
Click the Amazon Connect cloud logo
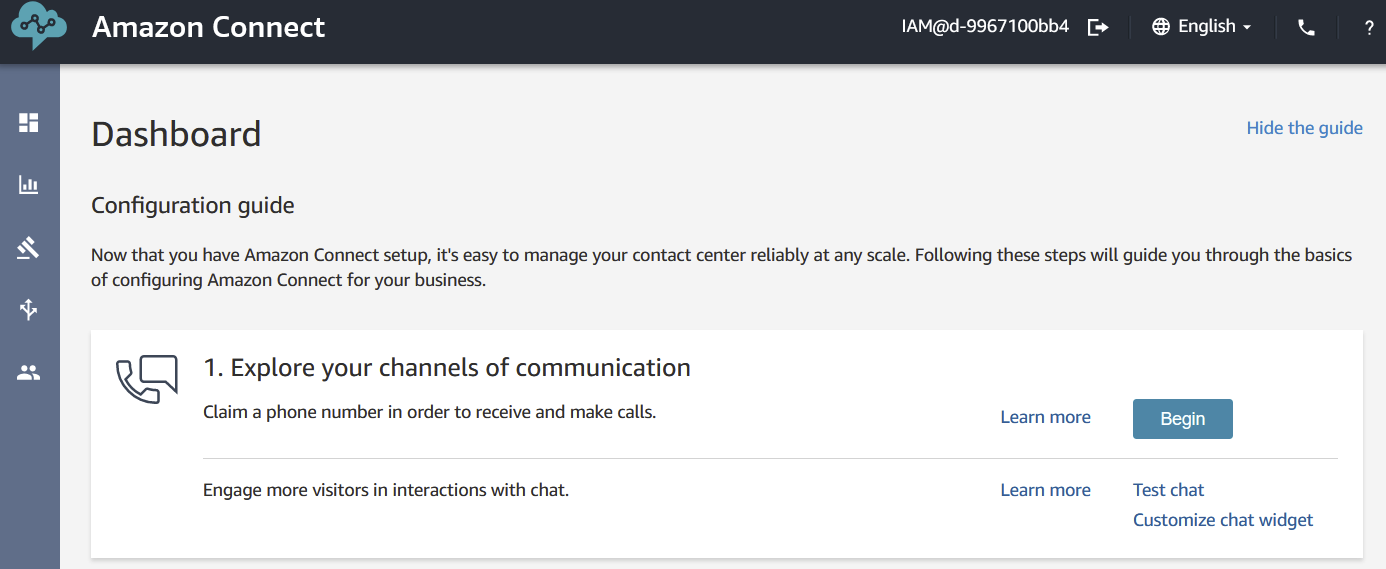tap(39, 27)
